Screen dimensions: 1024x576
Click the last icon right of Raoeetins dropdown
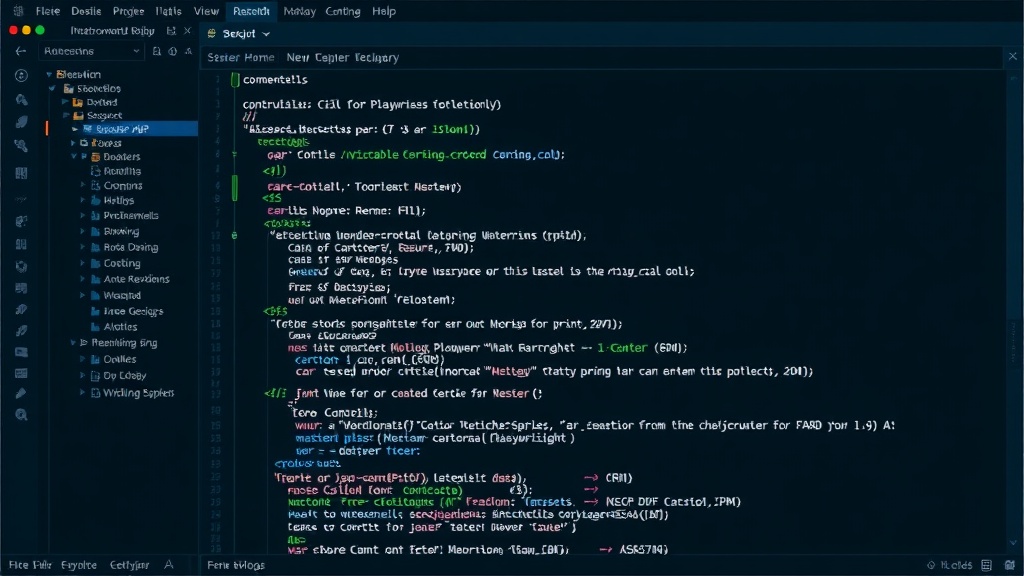(188, 51)
